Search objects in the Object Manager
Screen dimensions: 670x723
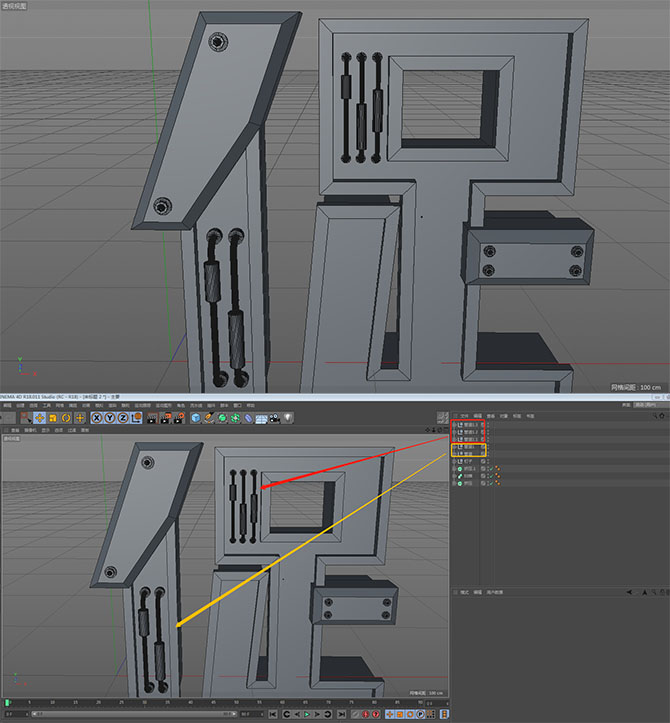click(655, 416)
